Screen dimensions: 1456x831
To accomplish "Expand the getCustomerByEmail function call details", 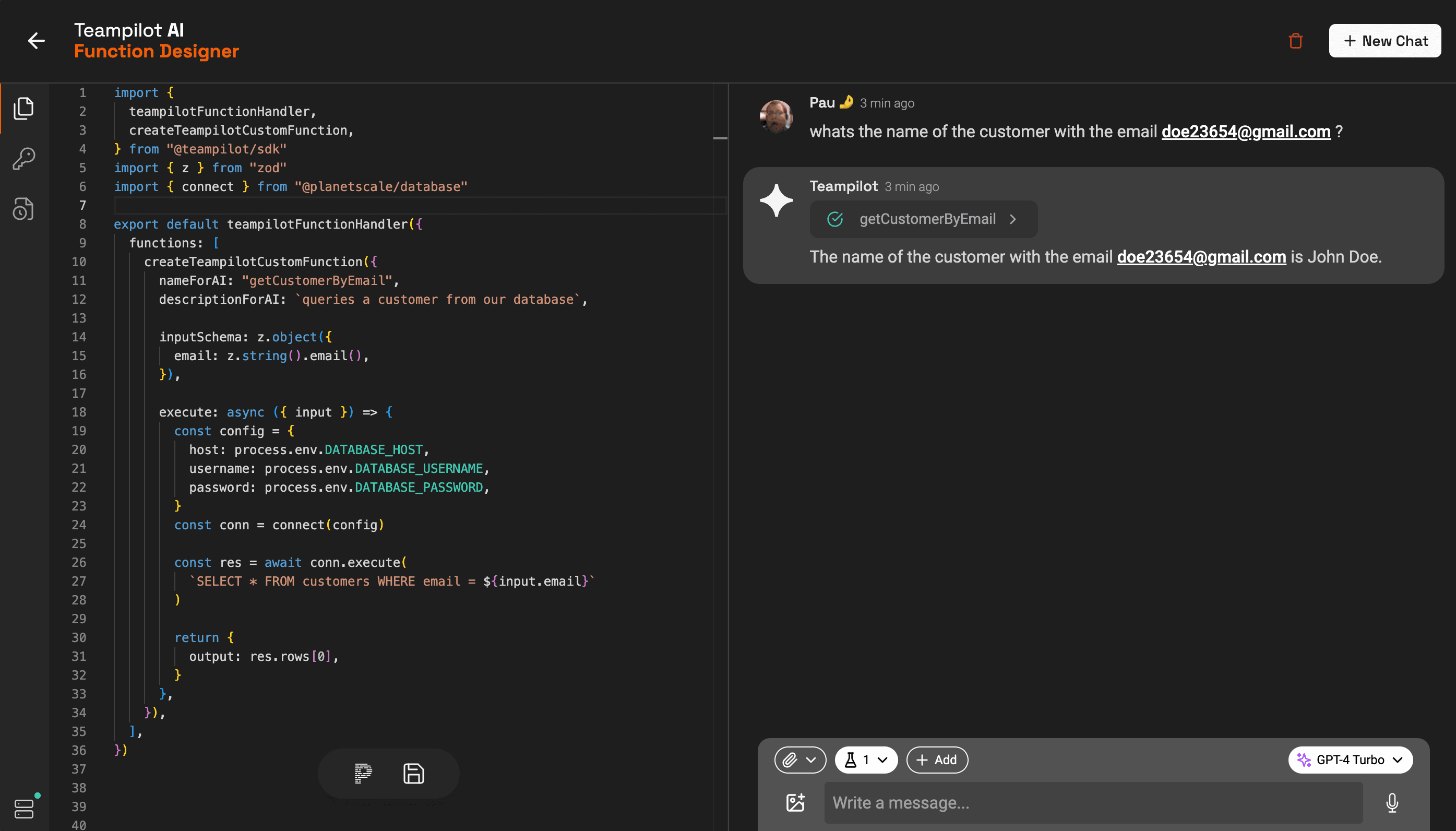I will click(x=1013, y=219).
